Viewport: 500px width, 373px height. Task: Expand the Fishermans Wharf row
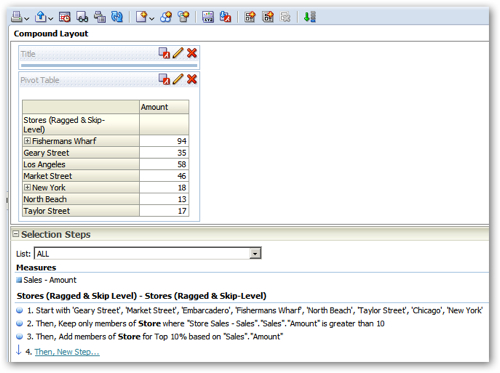27,141
